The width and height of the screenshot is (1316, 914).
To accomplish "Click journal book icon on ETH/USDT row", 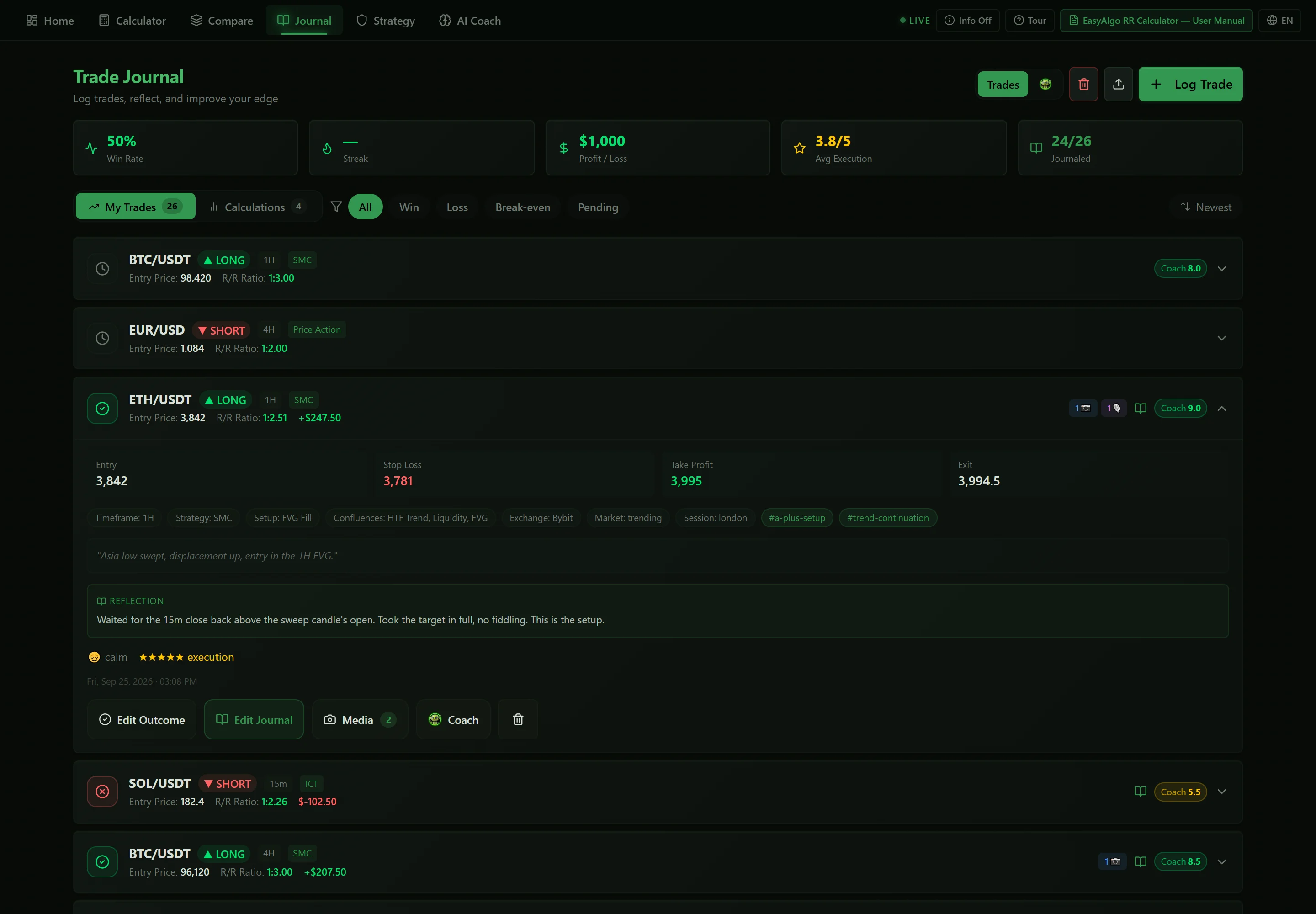I will click(x=1140, y=408).
